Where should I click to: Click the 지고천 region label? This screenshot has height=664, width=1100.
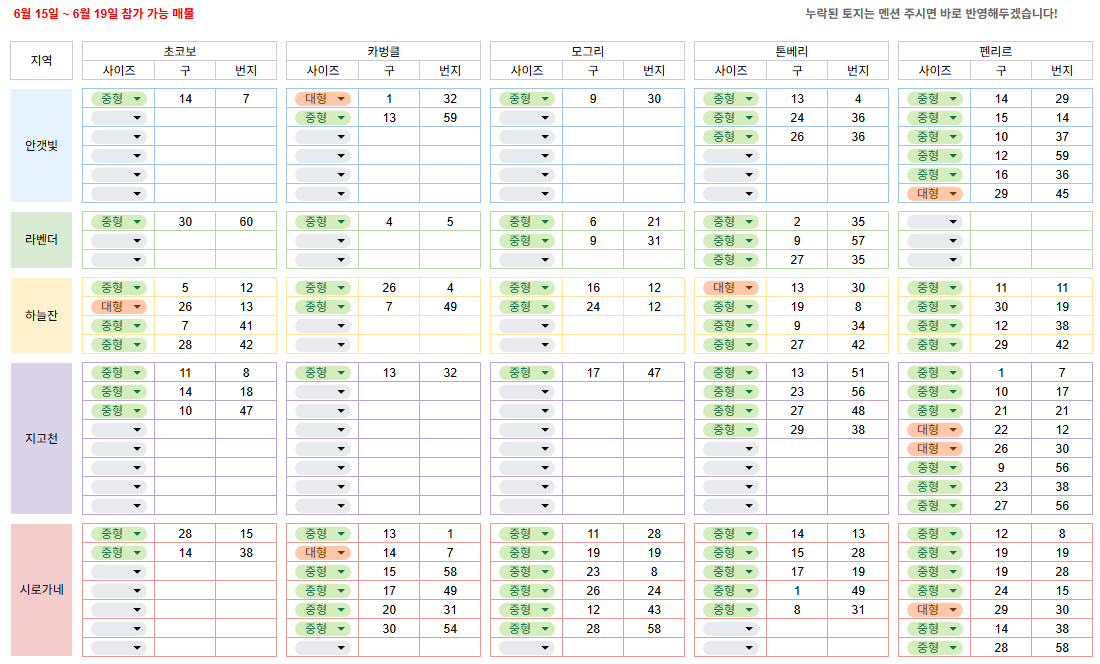41,439
